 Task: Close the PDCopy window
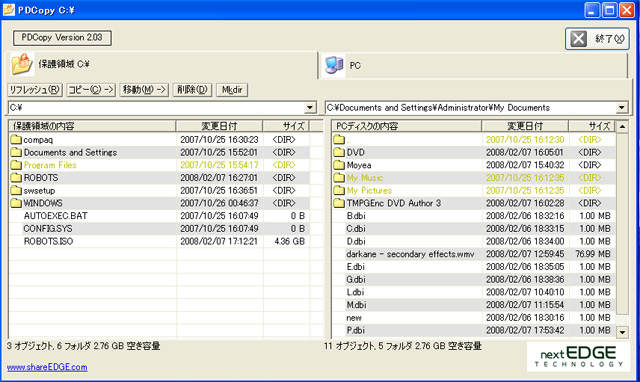click(x=627, y=10)
